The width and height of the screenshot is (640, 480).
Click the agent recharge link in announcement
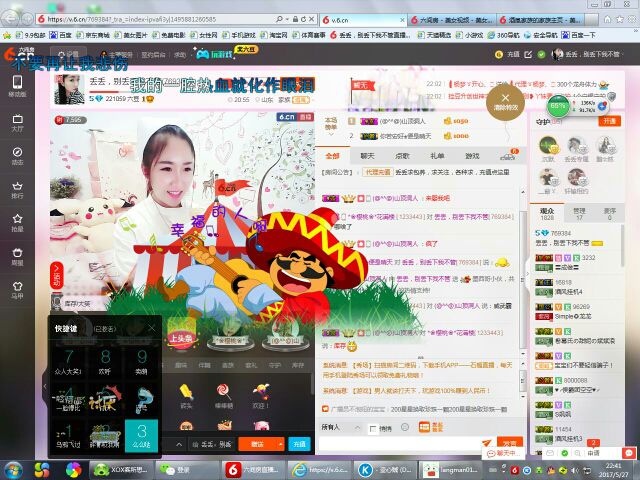coord(378,172)
